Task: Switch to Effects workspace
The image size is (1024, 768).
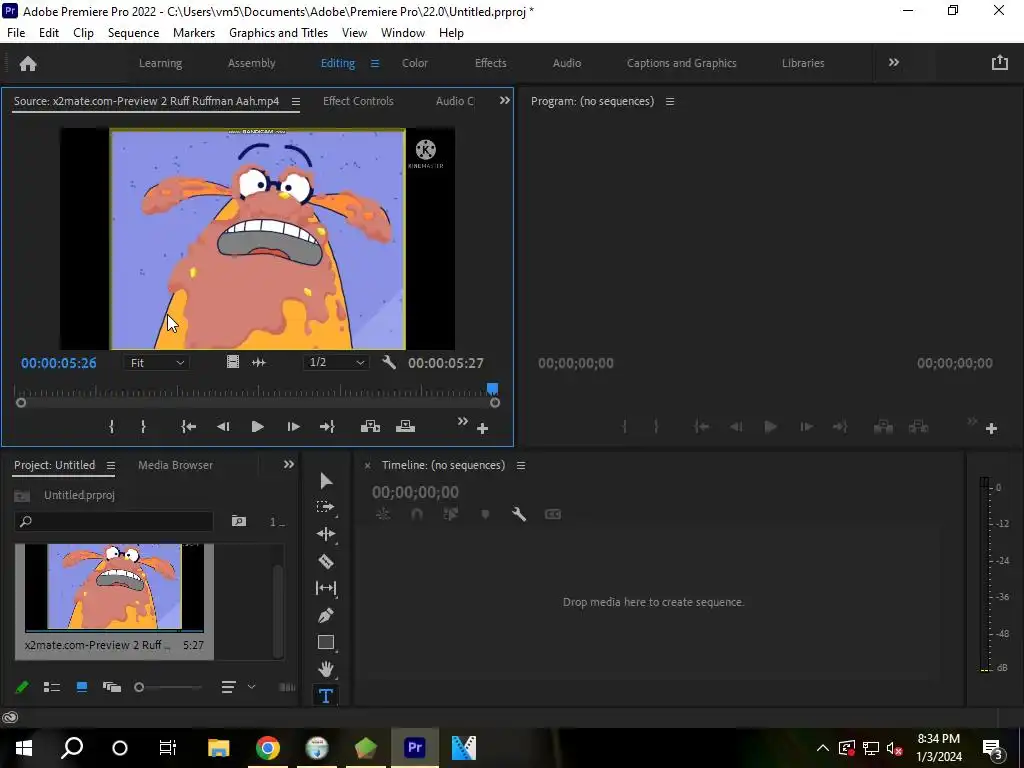Action: click(x=490, y=63)
